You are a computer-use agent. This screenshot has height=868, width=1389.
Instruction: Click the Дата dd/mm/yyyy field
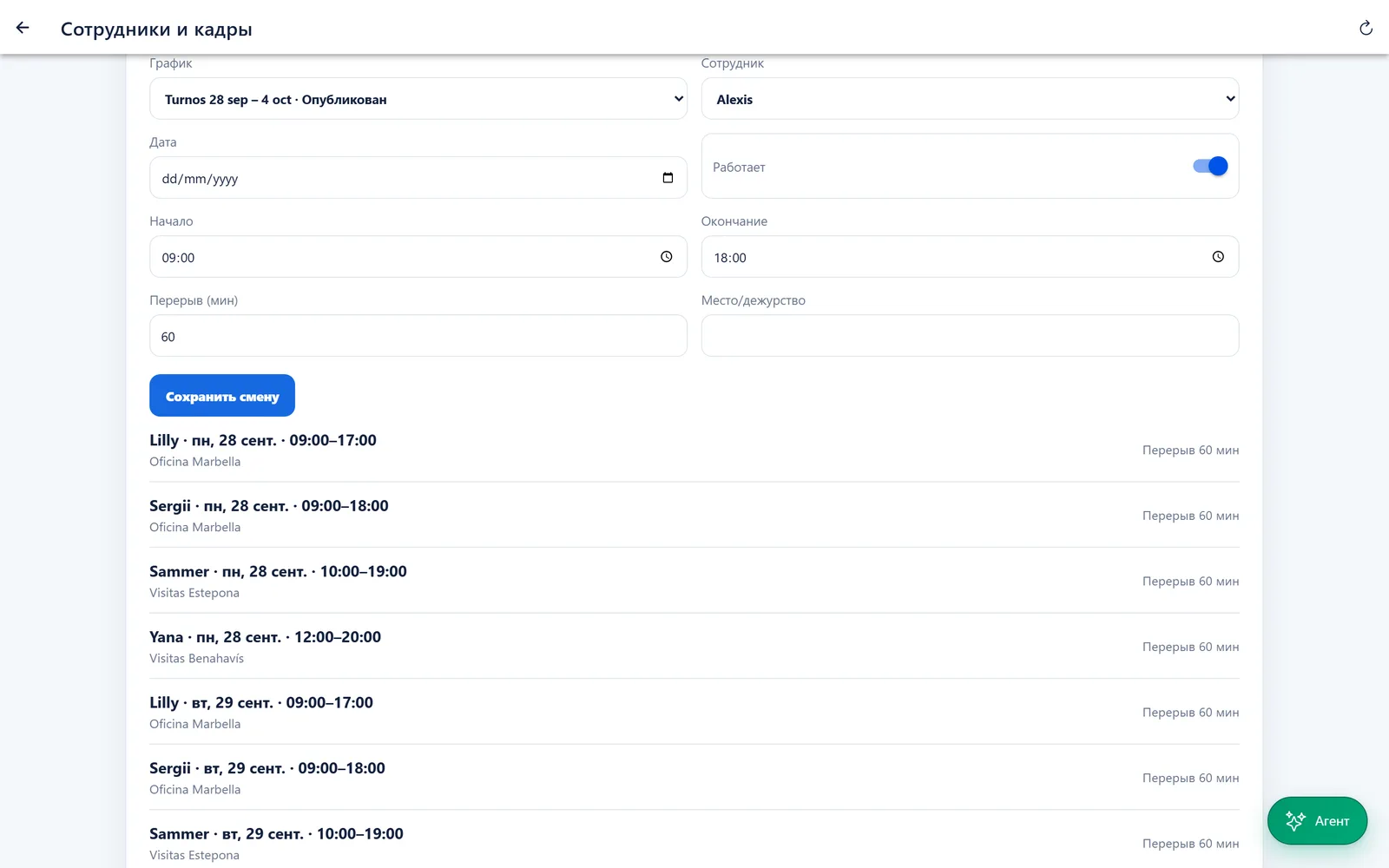click(418, 178)
